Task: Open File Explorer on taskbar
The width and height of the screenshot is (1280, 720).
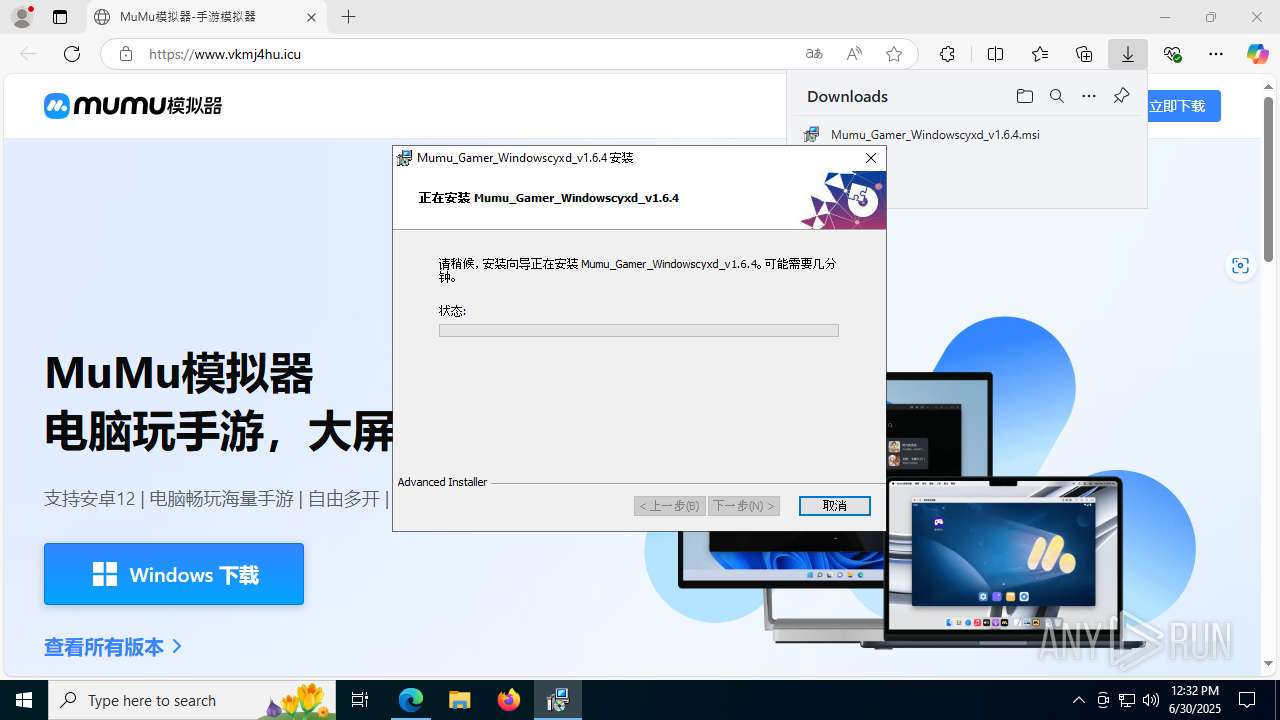Action: 459,700
